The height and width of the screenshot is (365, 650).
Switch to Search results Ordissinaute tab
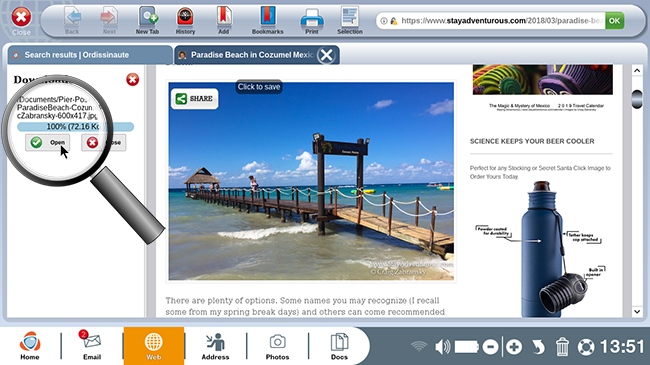(90, 55)
